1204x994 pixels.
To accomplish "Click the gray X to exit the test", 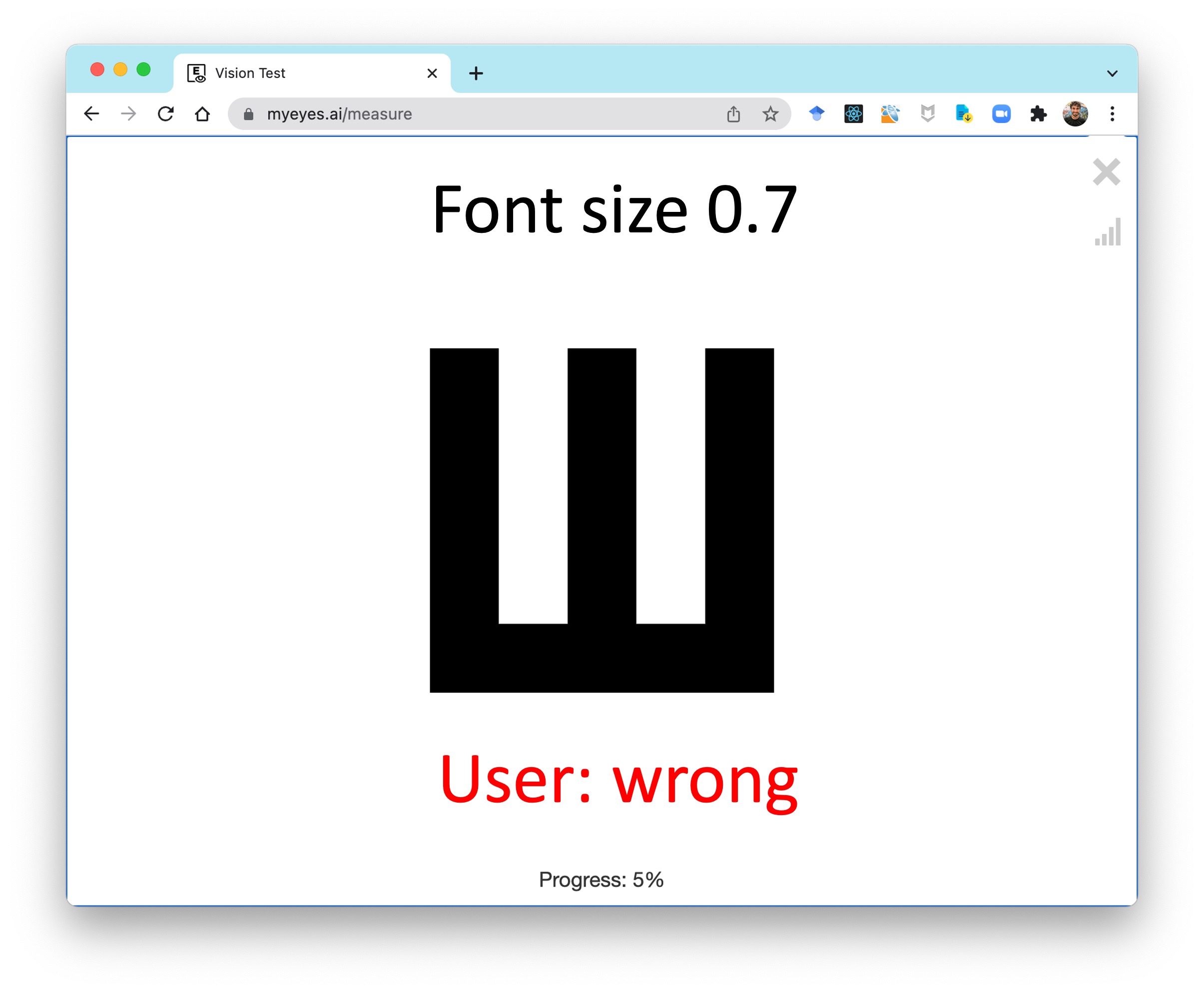I will pyautogui.click(x=1106, y=172).
